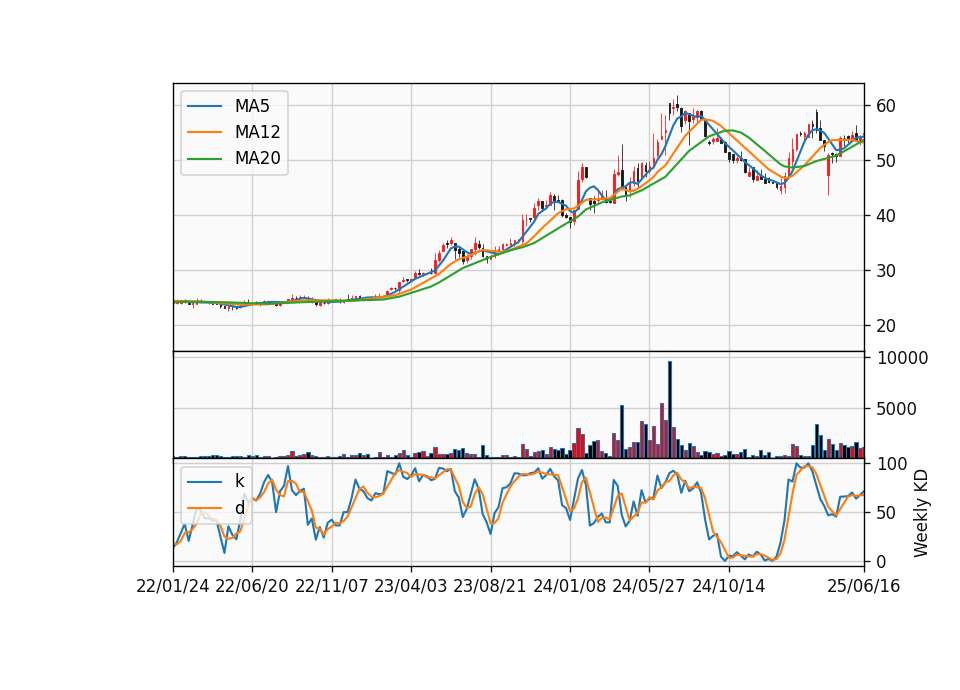Click the price axis value 60

[886, 106]
